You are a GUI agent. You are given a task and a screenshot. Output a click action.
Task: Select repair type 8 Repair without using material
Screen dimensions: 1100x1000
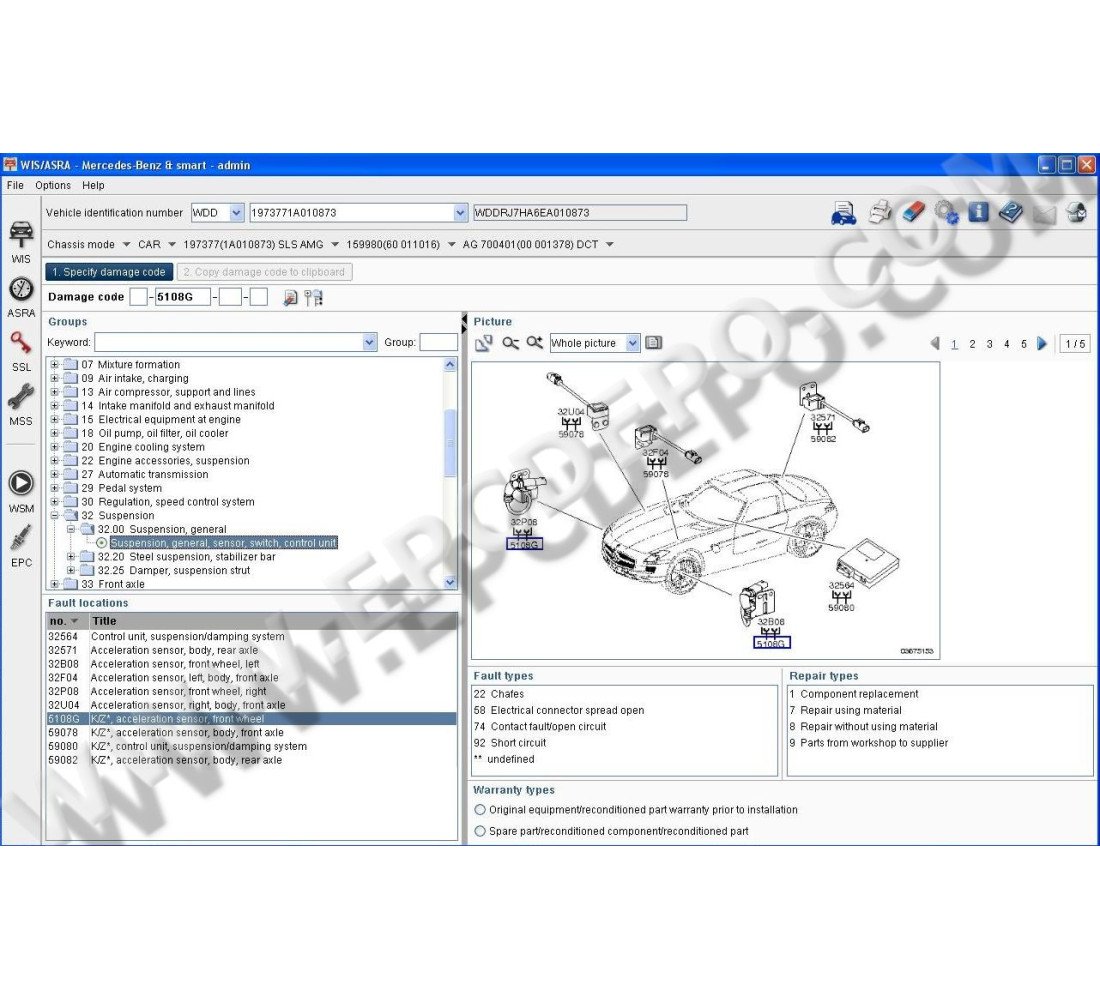[864, 726]
